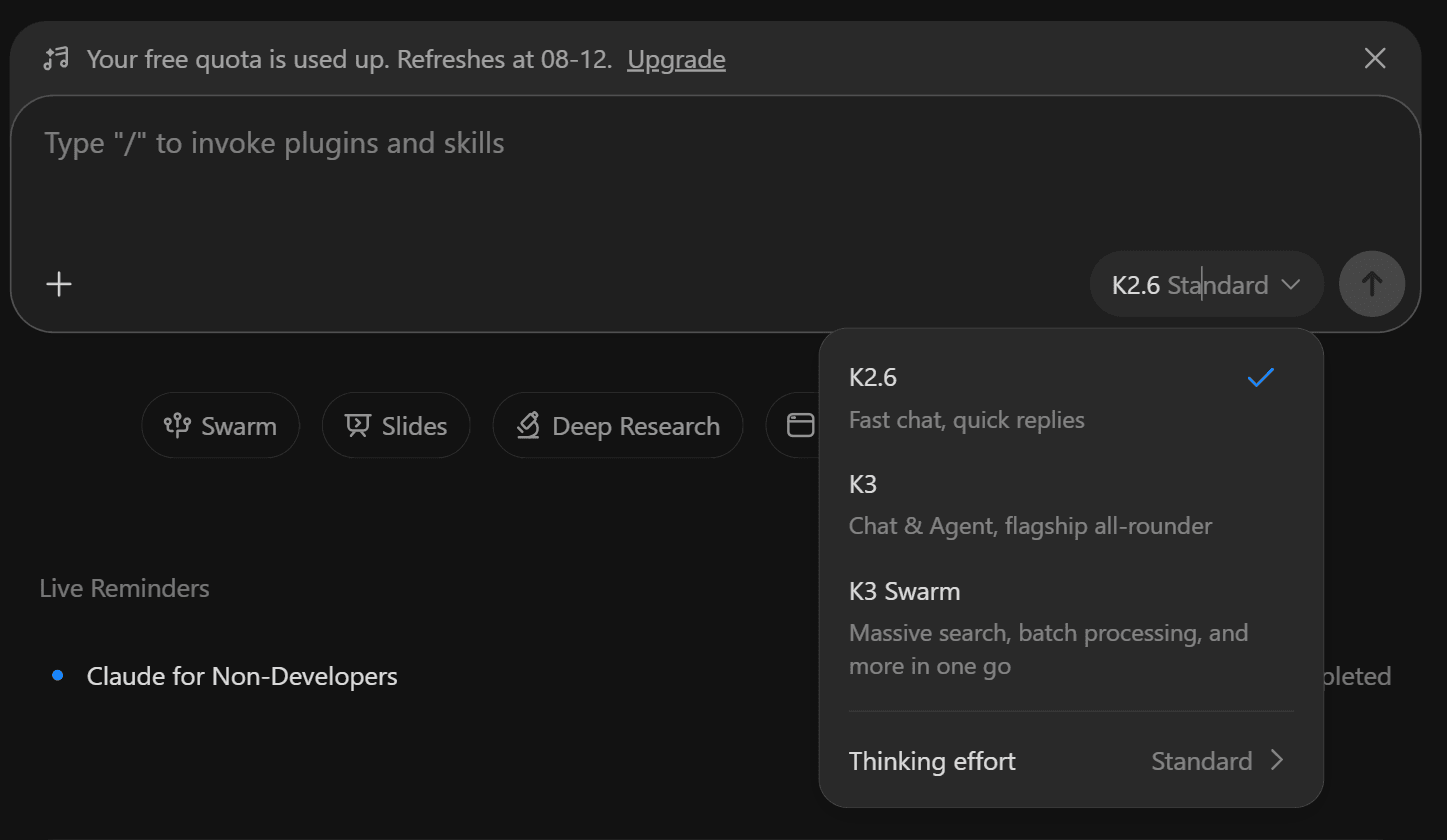Dismiss the free quota banner

(1375, 59)
